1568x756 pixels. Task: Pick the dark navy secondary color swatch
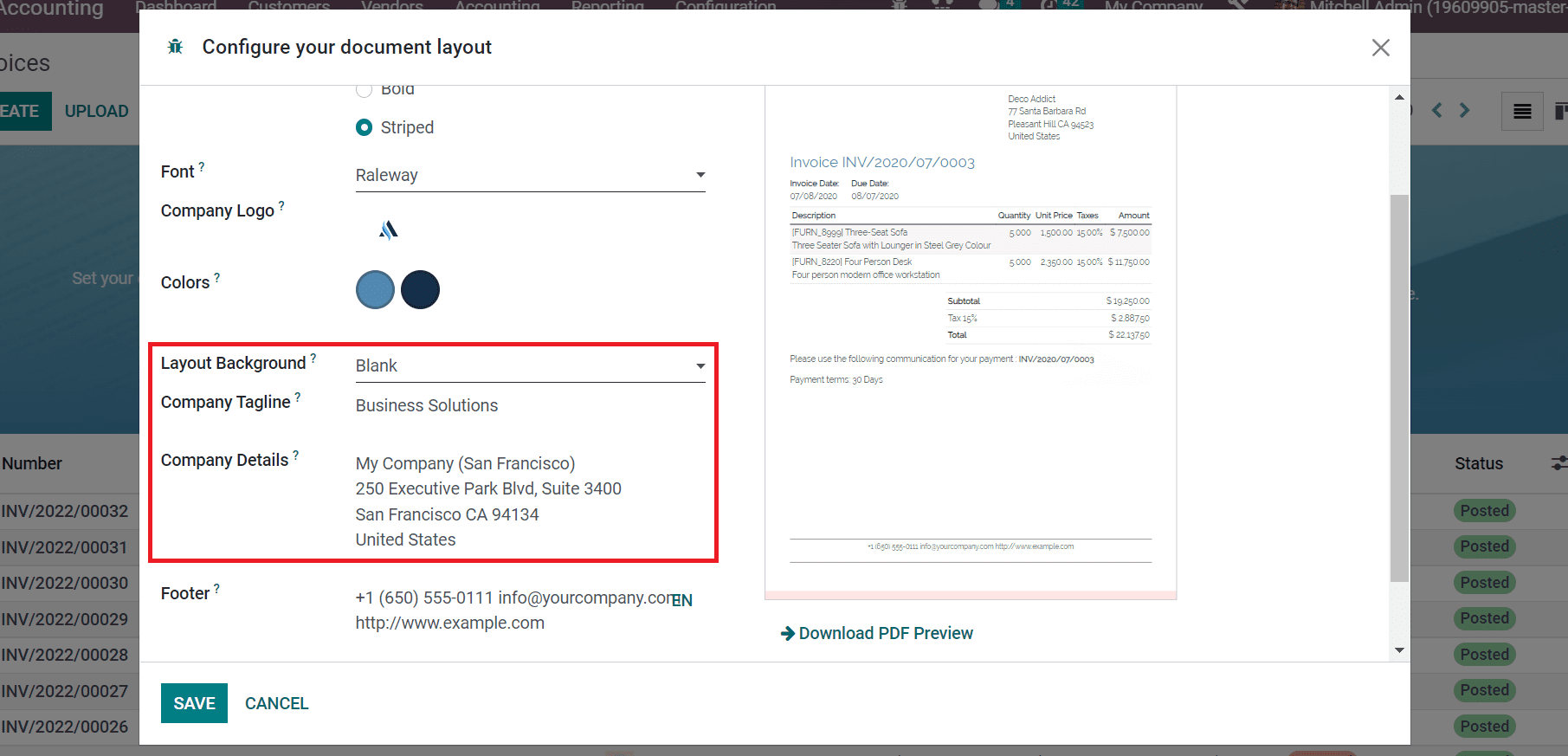pyautogui.click(x=420, y=289)
